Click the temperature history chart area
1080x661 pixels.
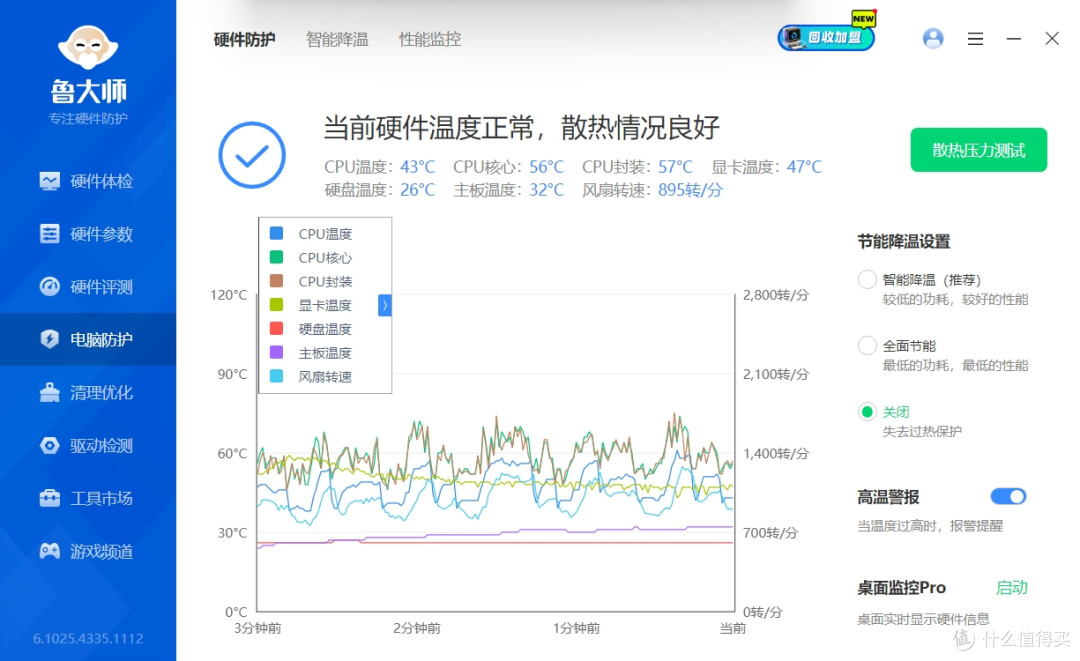tap(496, 453)
